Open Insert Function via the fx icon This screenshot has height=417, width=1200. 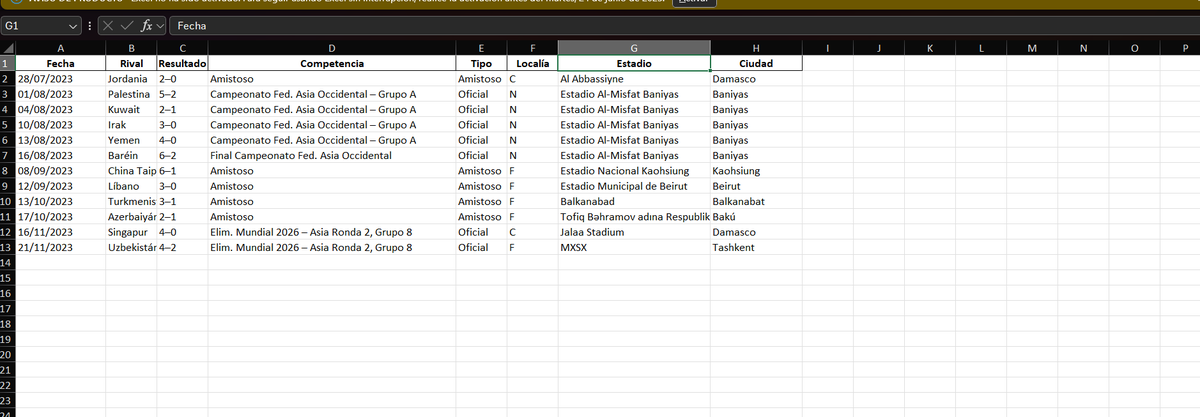145,25
